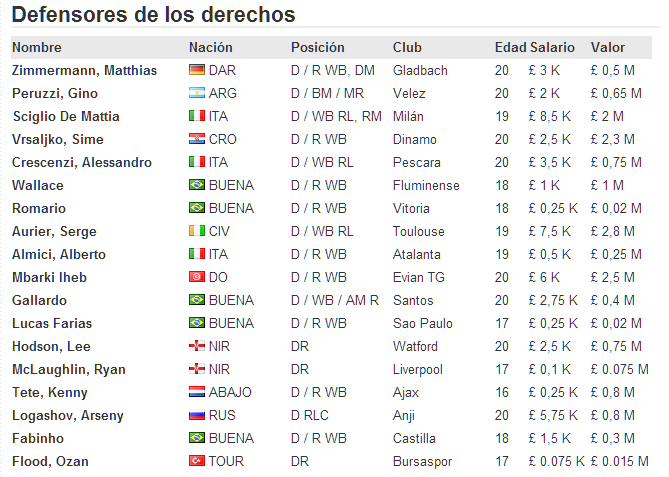The height and width of the screenshot is (477, 669).
Task: Click the Brazilian flag in Wallace's row
Action: (197, 185)
